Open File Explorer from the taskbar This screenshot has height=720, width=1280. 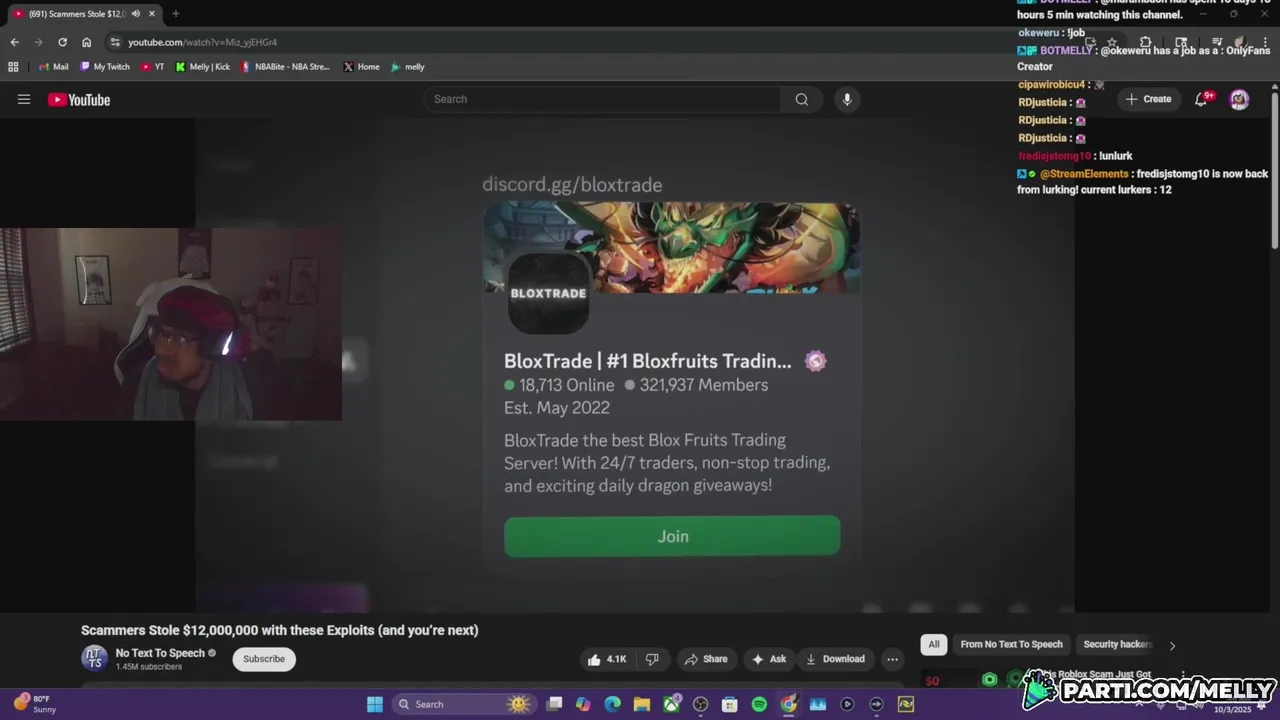coord(641,704)
